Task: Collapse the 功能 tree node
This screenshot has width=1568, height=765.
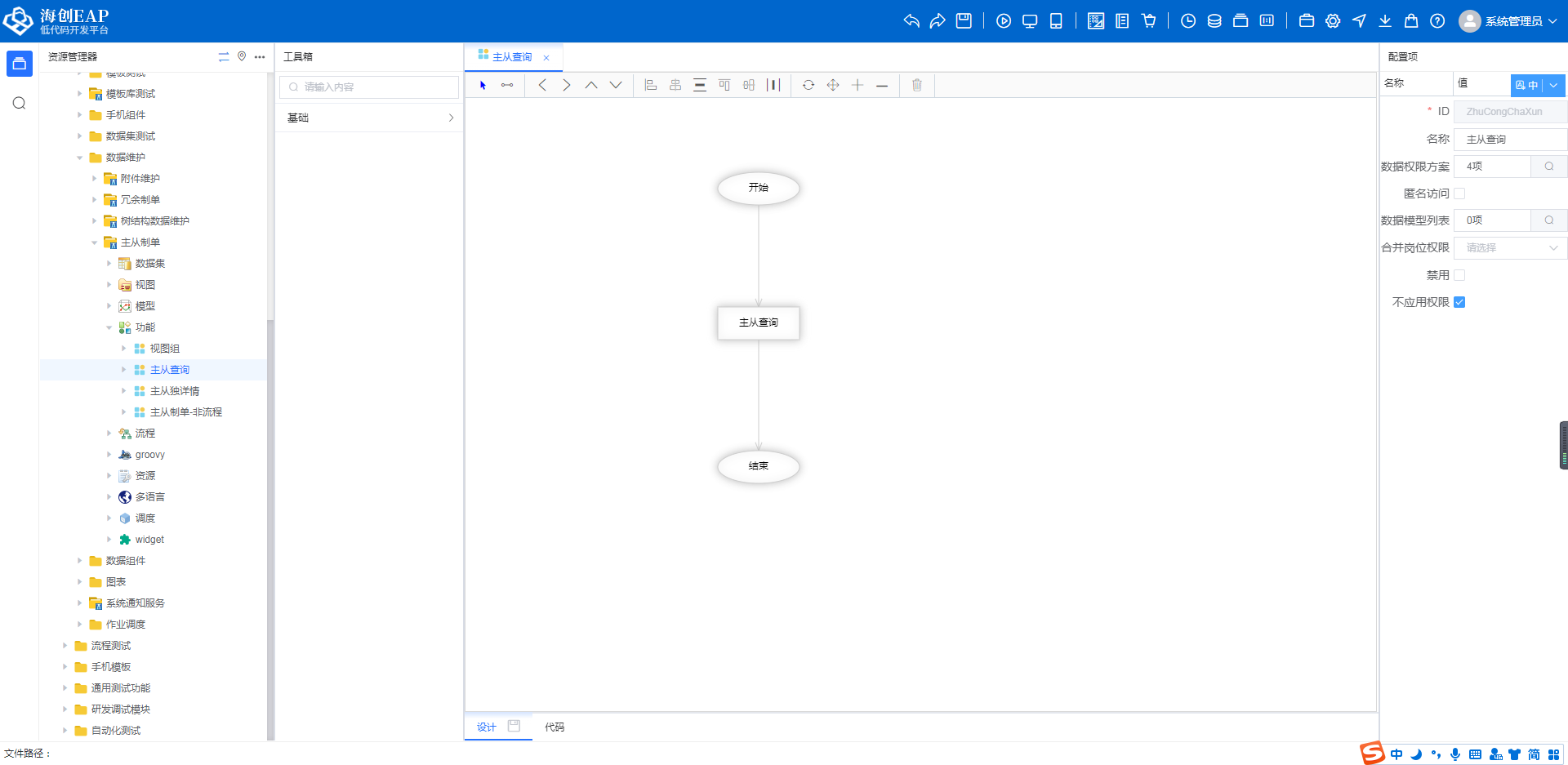Action: coord(109,327)
